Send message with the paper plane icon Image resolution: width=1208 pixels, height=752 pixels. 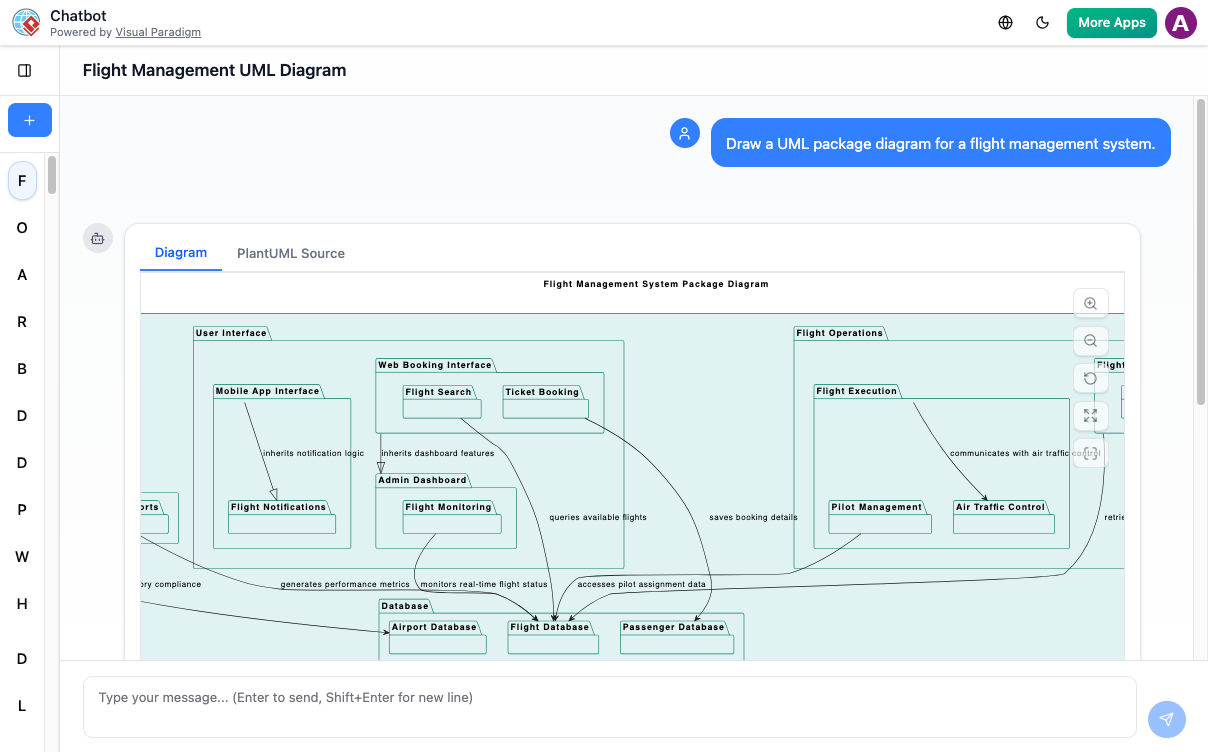click(x=1166, y=719)
